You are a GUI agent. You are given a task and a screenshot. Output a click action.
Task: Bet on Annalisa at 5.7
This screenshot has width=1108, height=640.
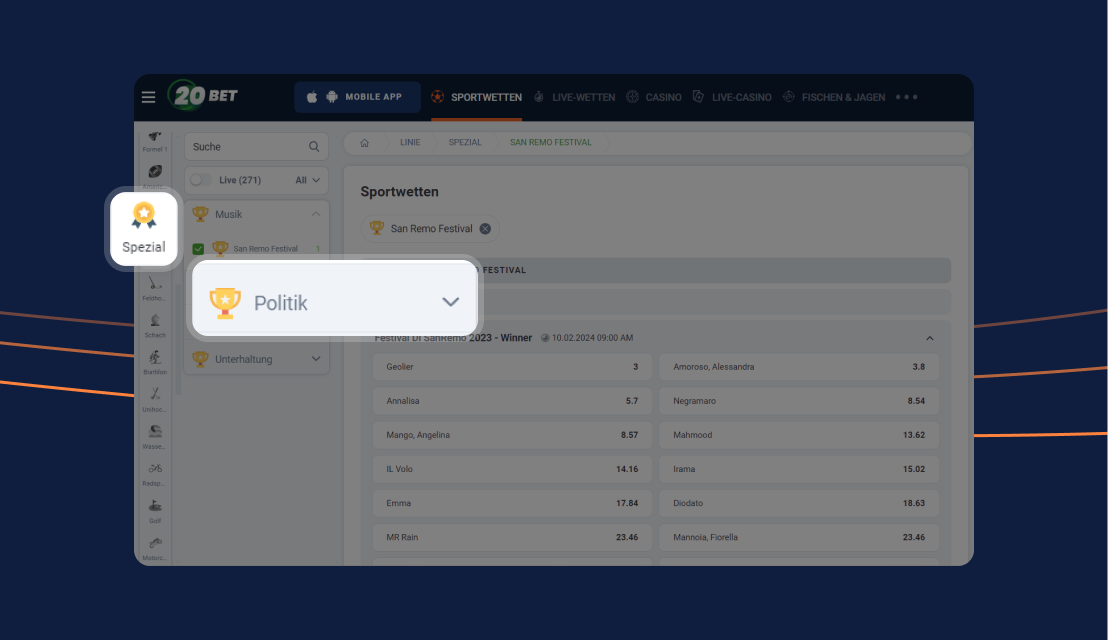click(512, 401)
